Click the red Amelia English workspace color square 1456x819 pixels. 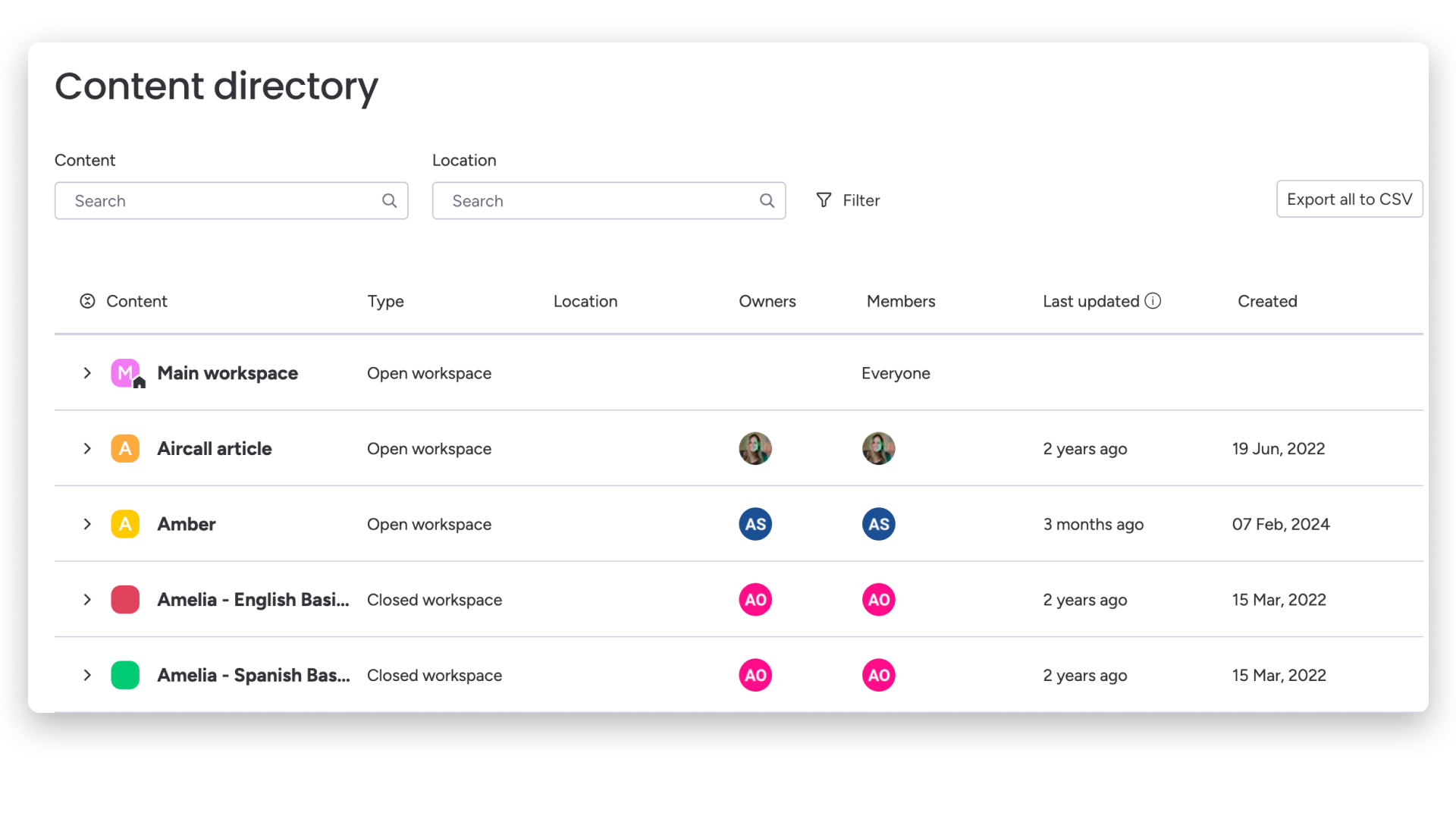(x=125, y=600)
